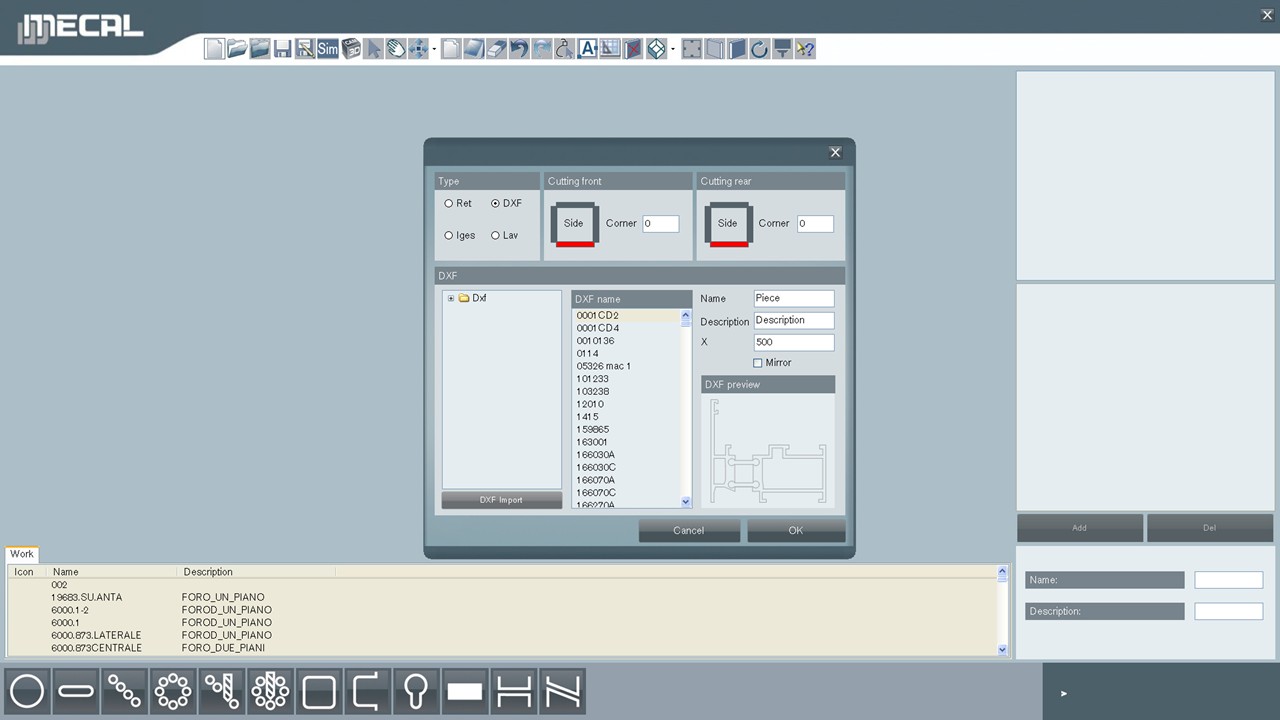Click the Name field containing Piece
This screenshot has height=720, width=1280.
point(794,298)
